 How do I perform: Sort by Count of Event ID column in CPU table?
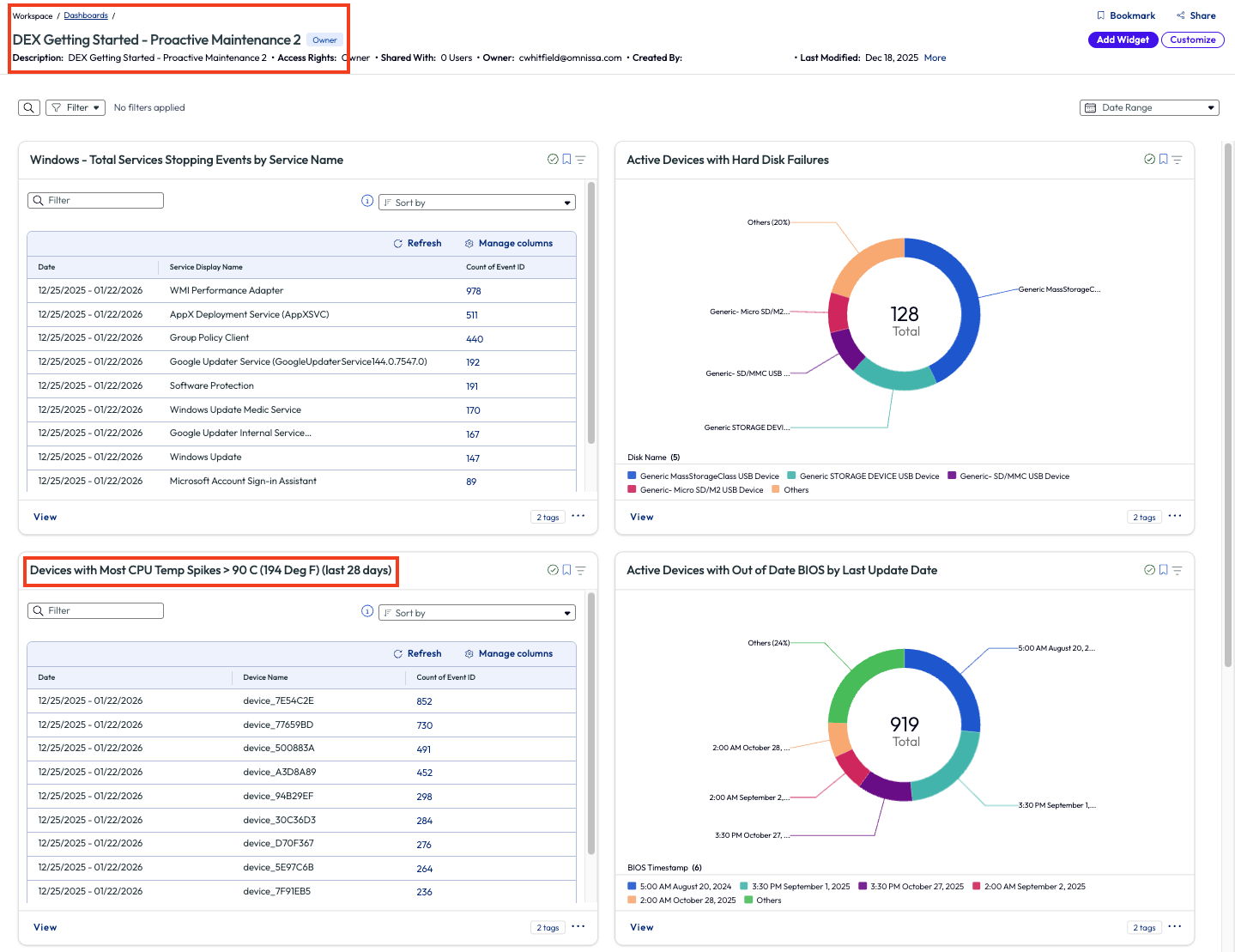[x=445, y=677]
